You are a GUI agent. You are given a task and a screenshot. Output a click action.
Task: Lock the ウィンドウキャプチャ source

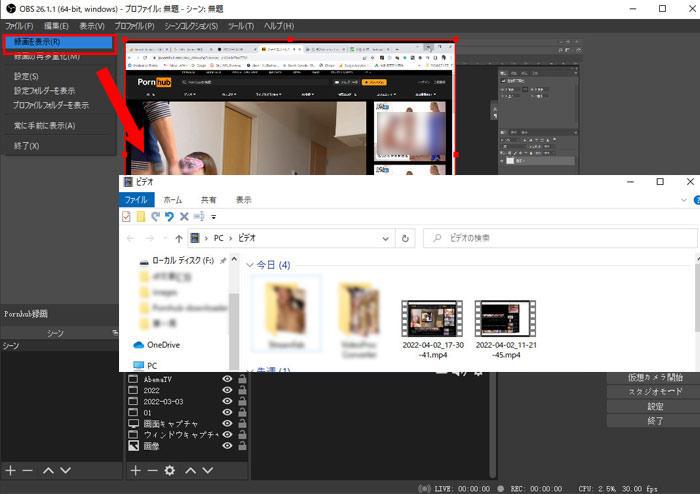(242, 434)
